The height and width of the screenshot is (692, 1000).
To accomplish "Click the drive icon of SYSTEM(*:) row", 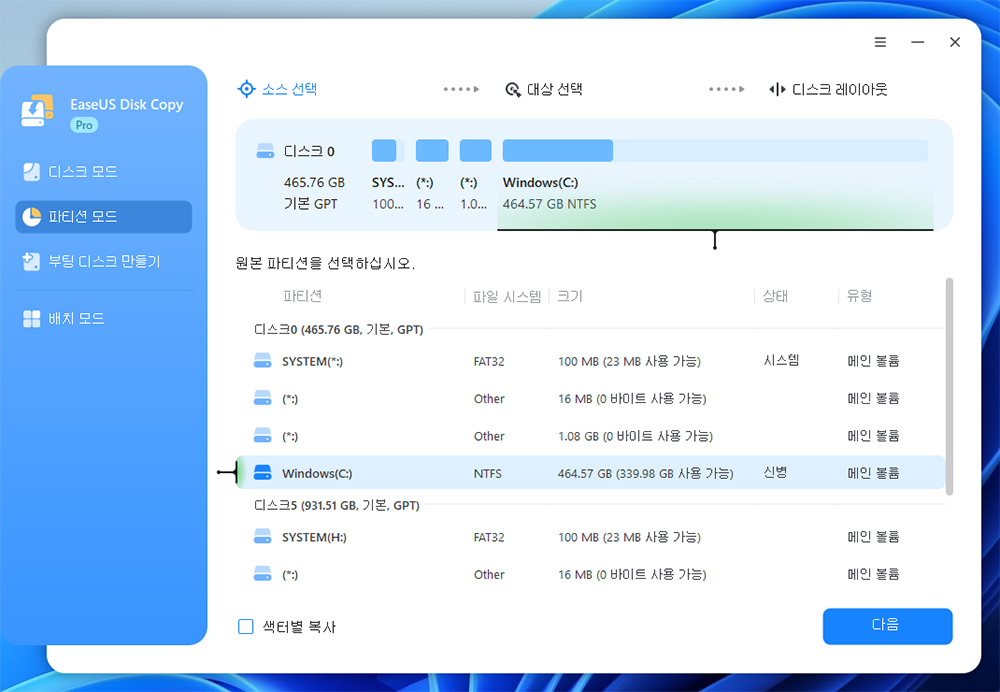I will [262, 361].
